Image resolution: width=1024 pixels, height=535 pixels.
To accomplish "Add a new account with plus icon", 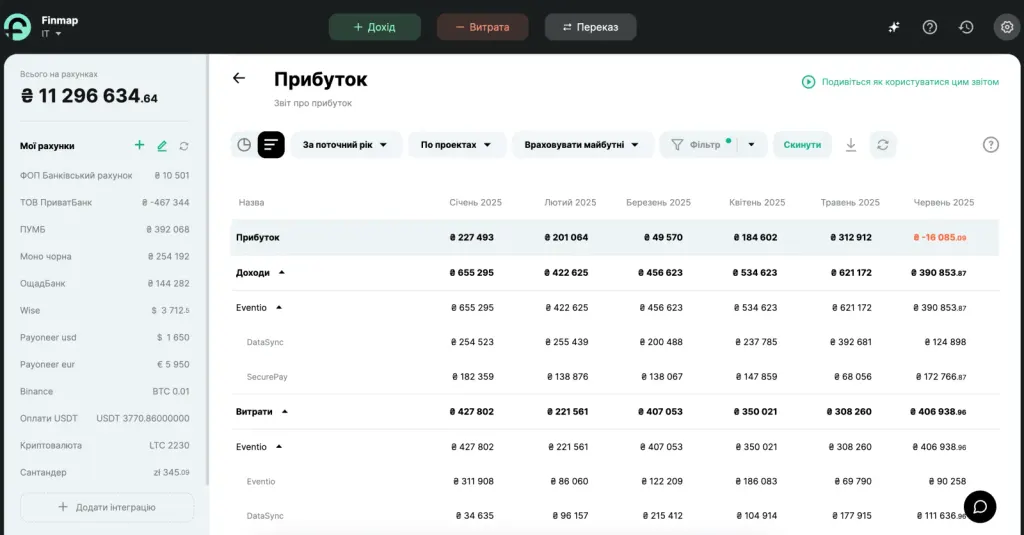I will pos(139,145).
